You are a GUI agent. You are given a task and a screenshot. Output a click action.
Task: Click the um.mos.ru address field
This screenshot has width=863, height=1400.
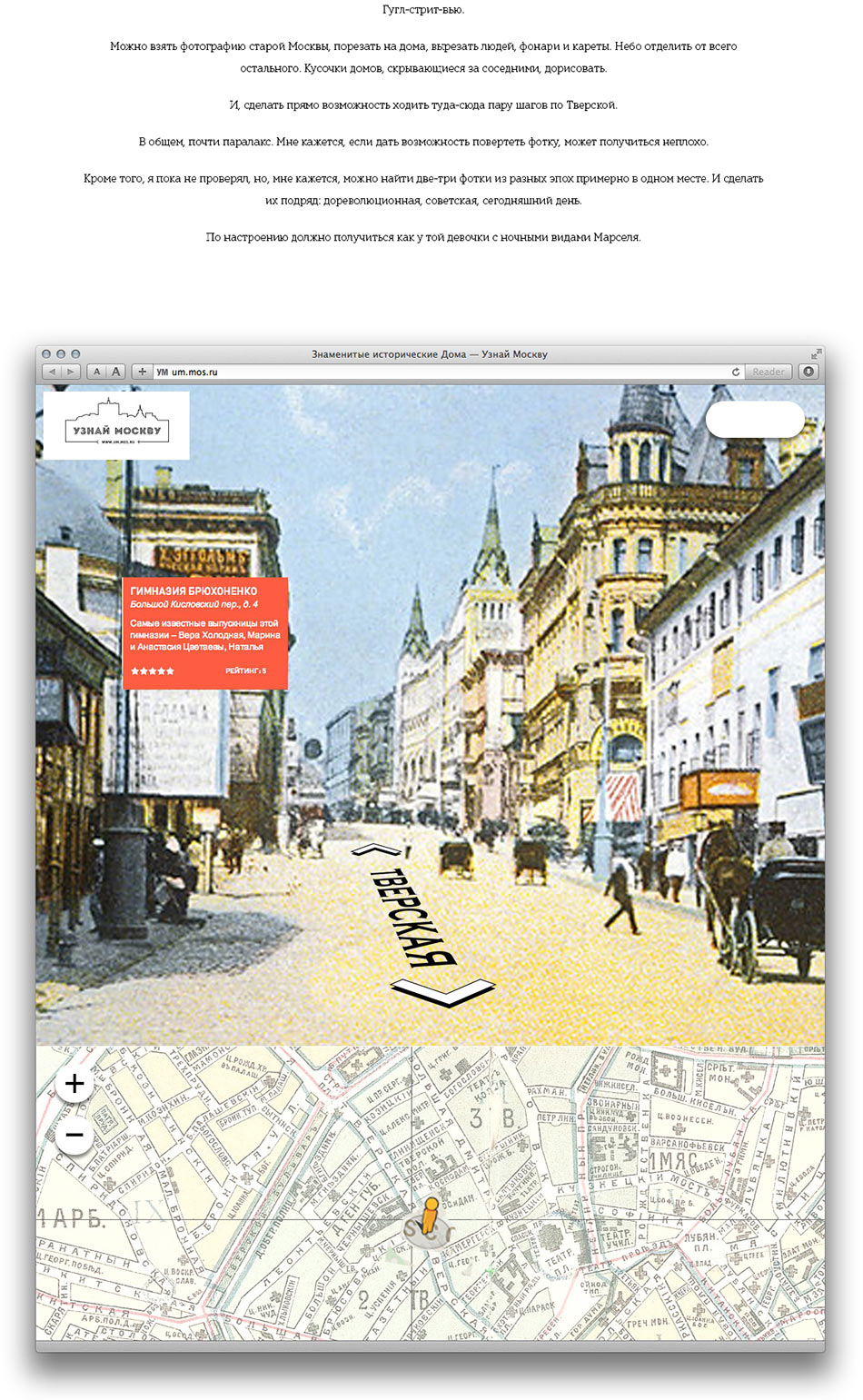[436, 372]
